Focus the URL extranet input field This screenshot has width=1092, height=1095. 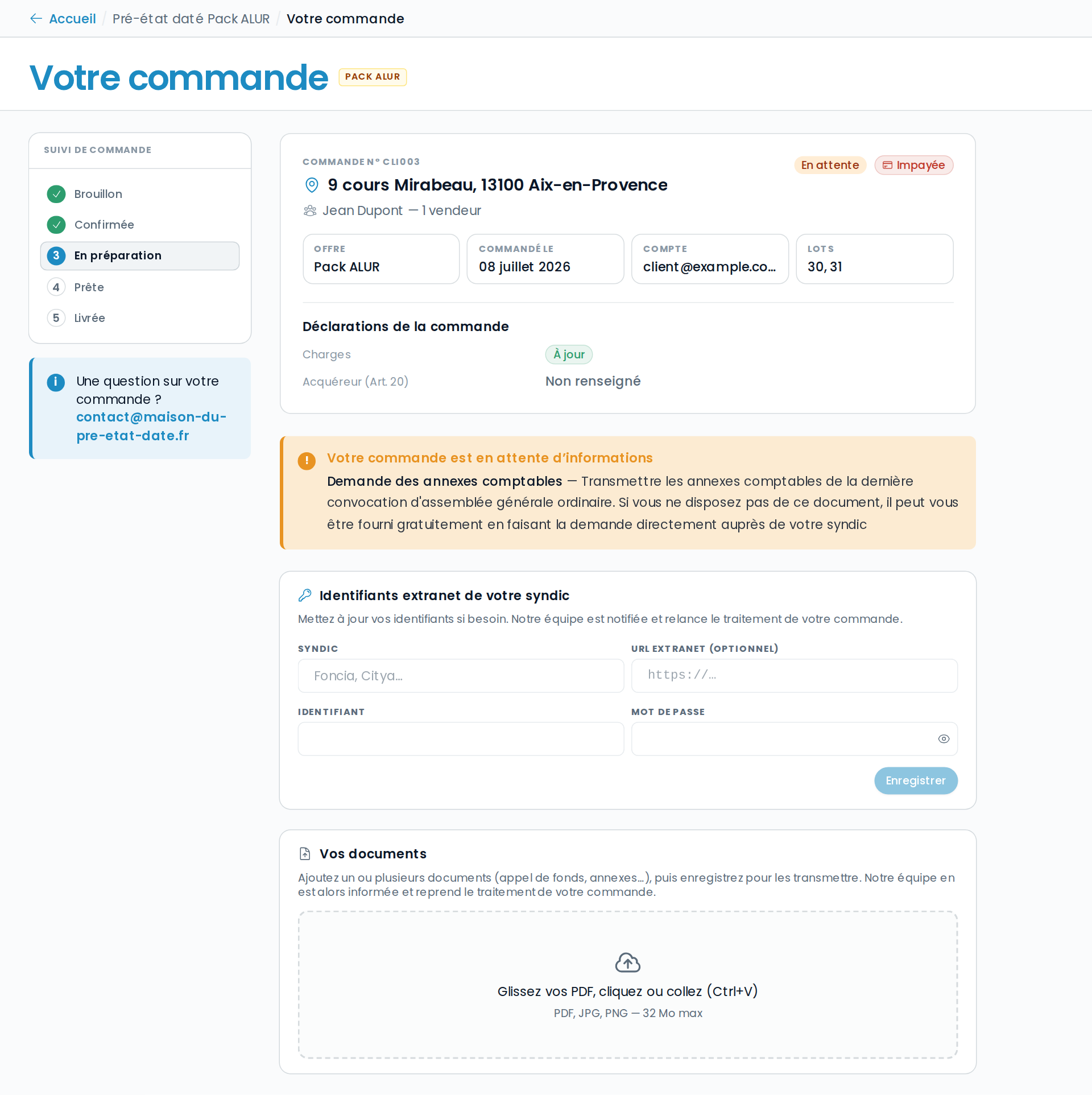(x=795, y=676)
